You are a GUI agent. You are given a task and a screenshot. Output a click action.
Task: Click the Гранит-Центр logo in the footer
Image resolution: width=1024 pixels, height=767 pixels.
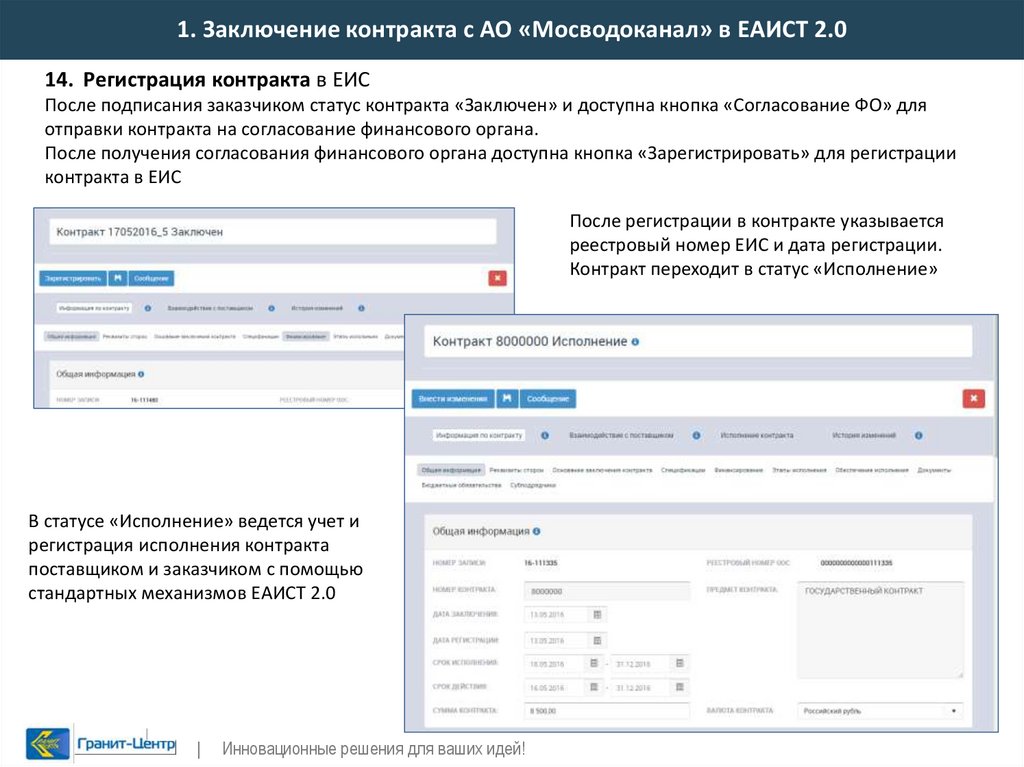point(101,743)
